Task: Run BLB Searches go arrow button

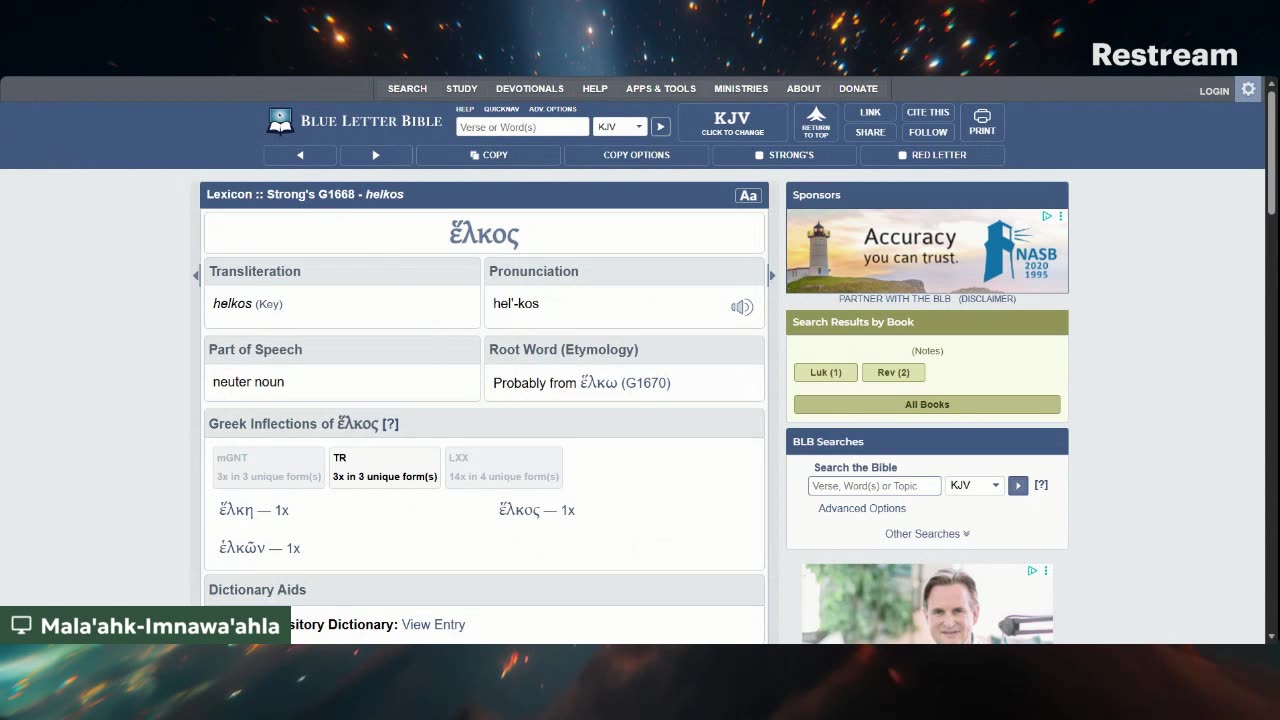Action: [1018, 485]
